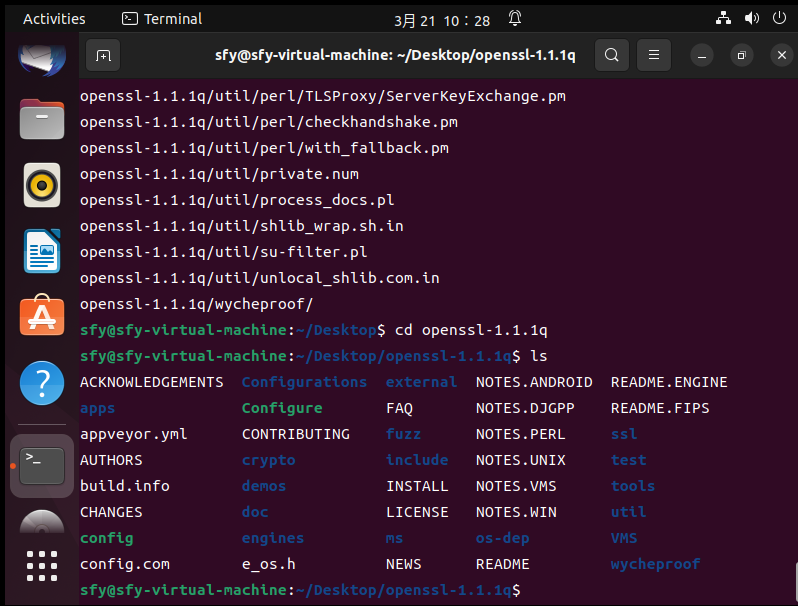
Task: Click the green Configure script name
Action: [x=282, y=408]
